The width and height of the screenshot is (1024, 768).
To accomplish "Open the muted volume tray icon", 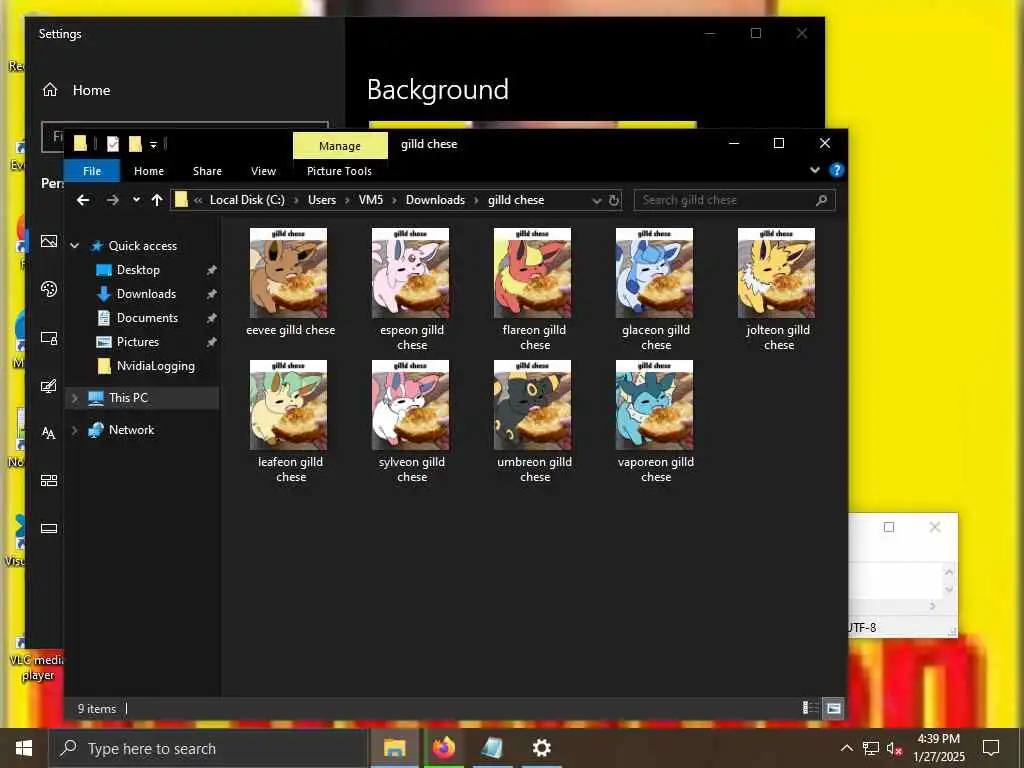I will coord(894,748).
